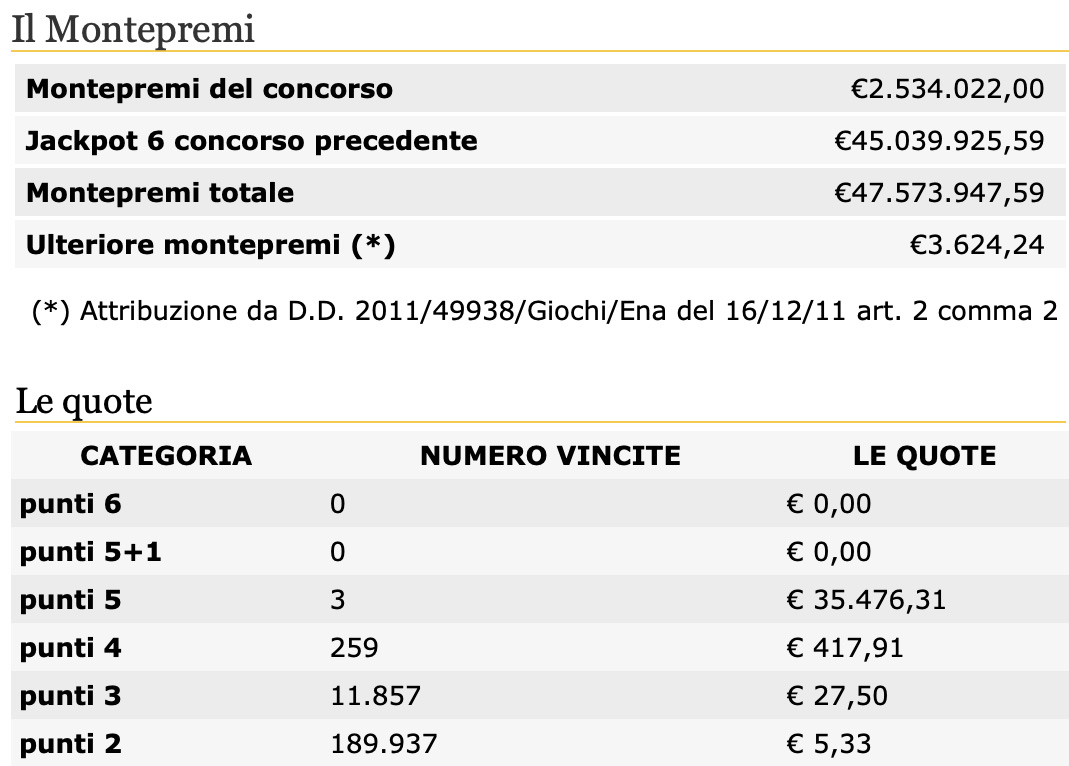Click the €3.624,24 value

(977, 245)
